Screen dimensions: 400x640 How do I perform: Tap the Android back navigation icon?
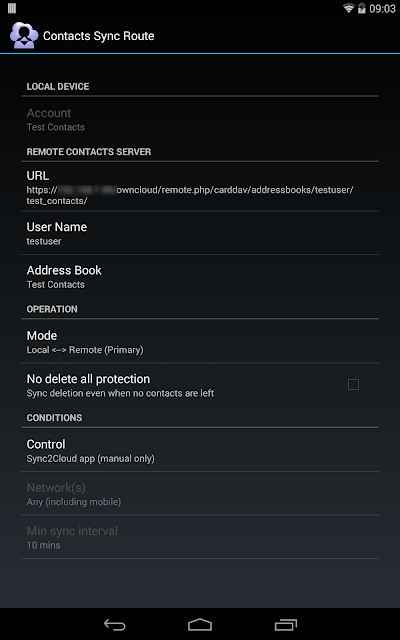tap(114, 624)
